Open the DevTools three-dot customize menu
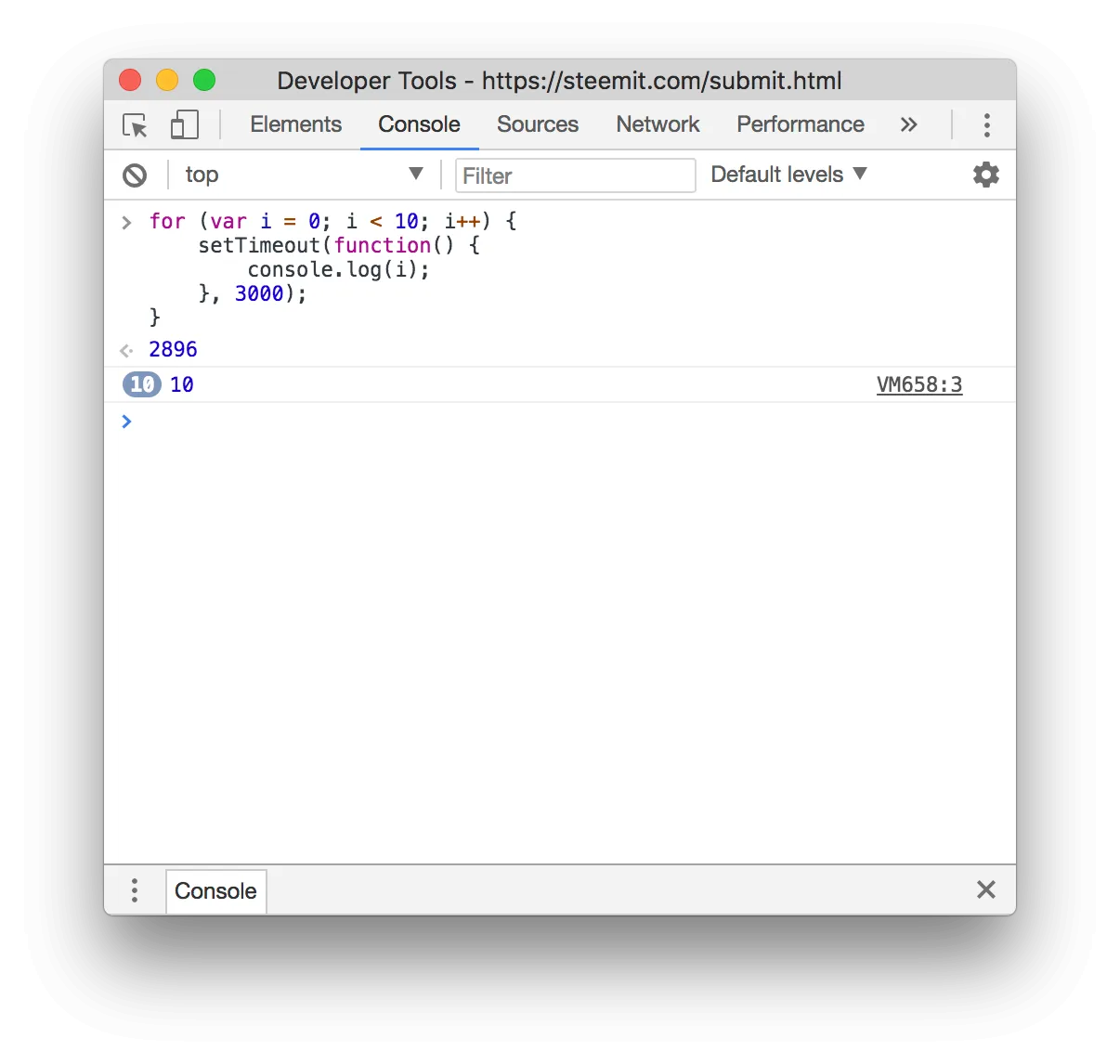 [986, 125]
